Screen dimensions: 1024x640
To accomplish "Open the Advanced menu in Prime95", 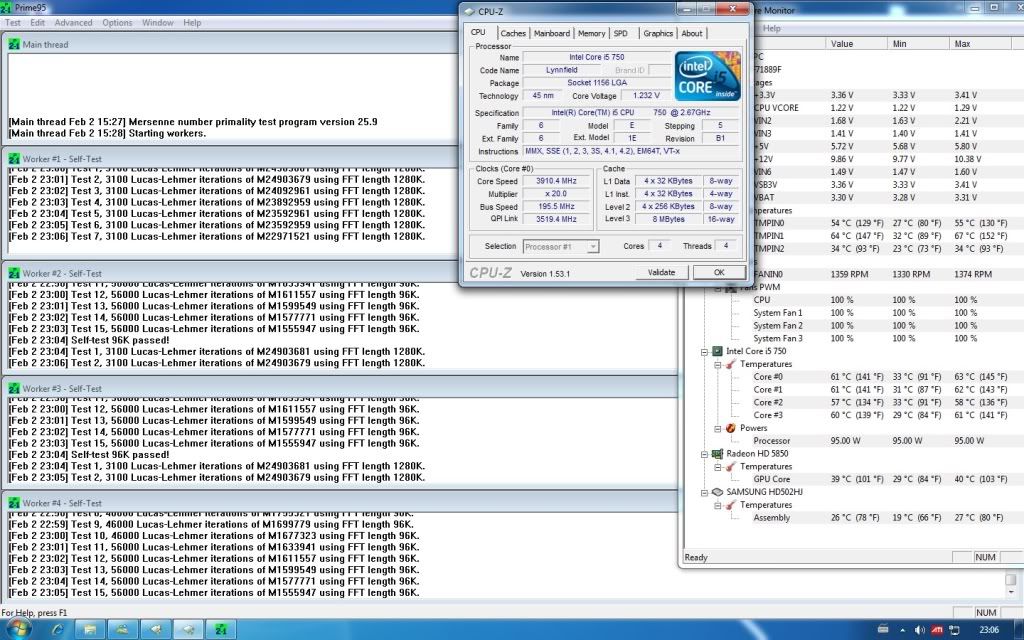I will [73, 22].
